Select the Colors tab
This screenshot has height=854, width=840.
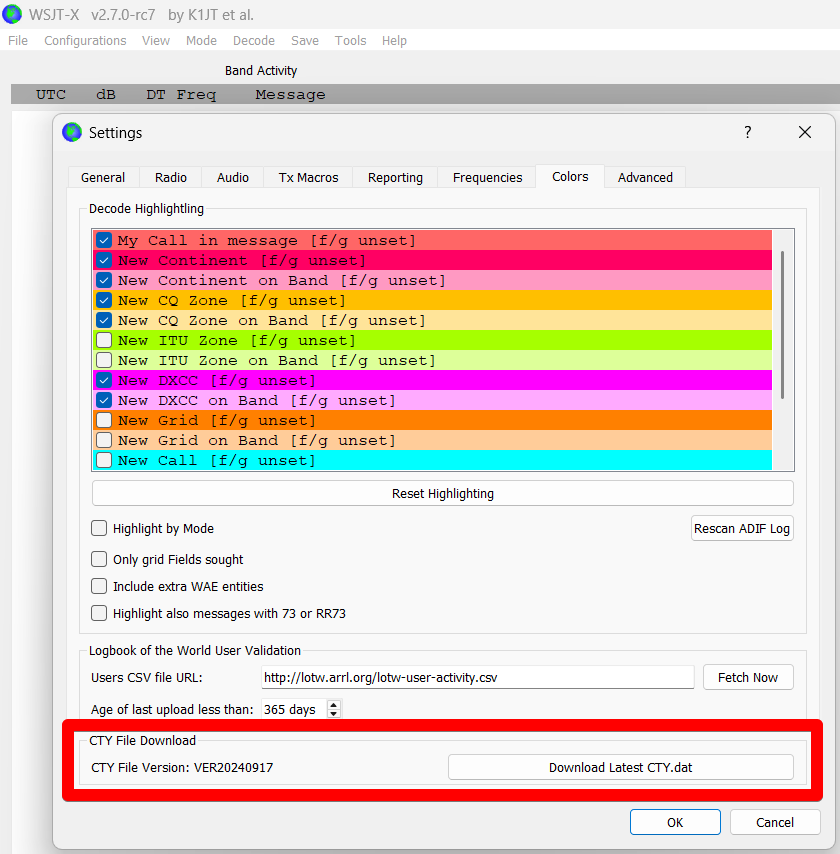coord(570,176)
